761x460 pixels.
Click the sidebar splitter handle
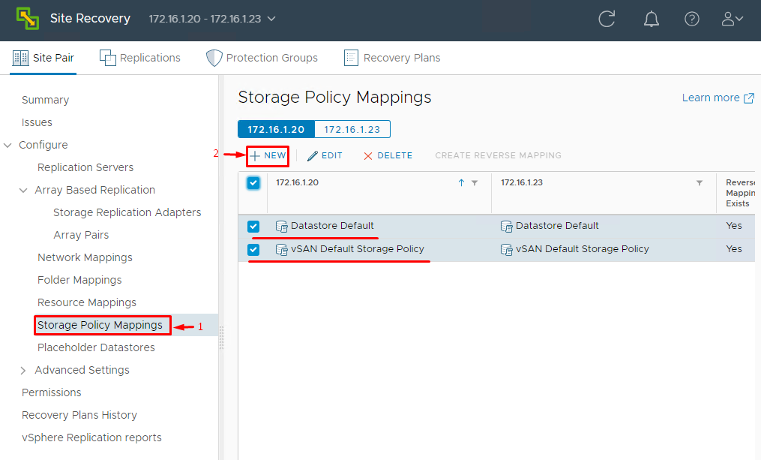click(221, 337)
